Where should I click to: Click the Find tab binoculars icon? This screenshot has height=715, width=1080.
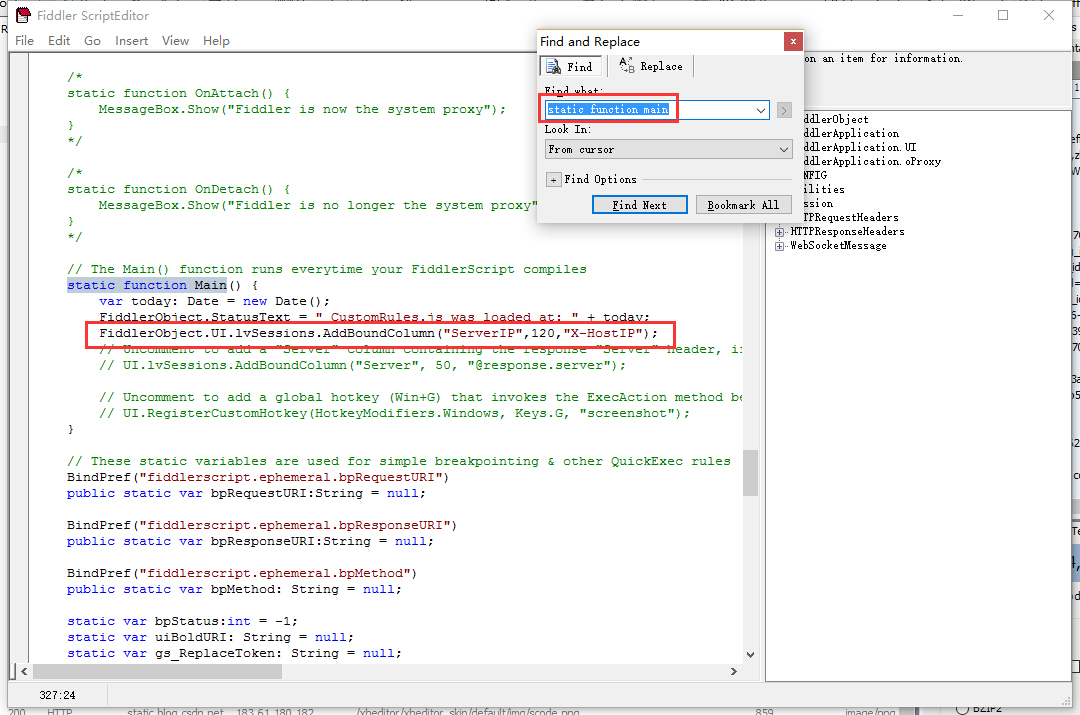point(553,66)
